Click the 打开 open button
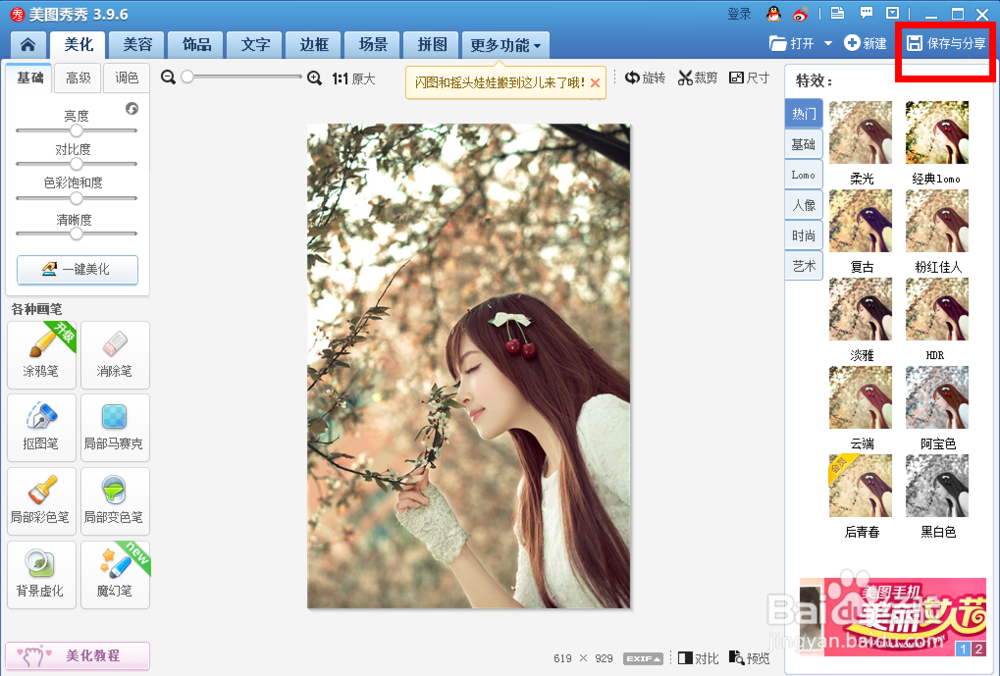This screenshot has width=1000, height=676. click(x=793, y=43)
